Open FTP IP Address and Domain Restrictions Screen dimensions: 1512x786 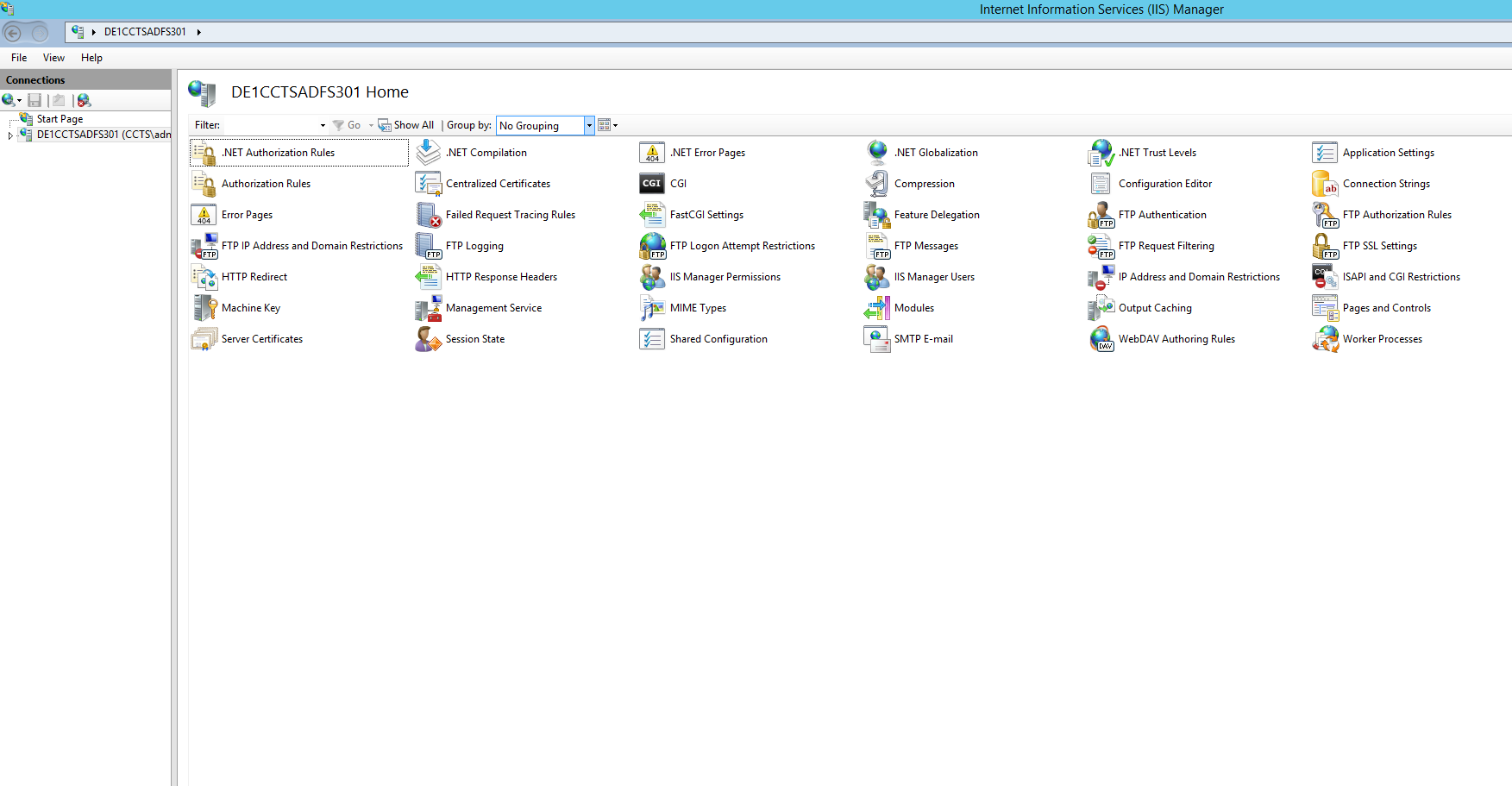coord(298,246)
